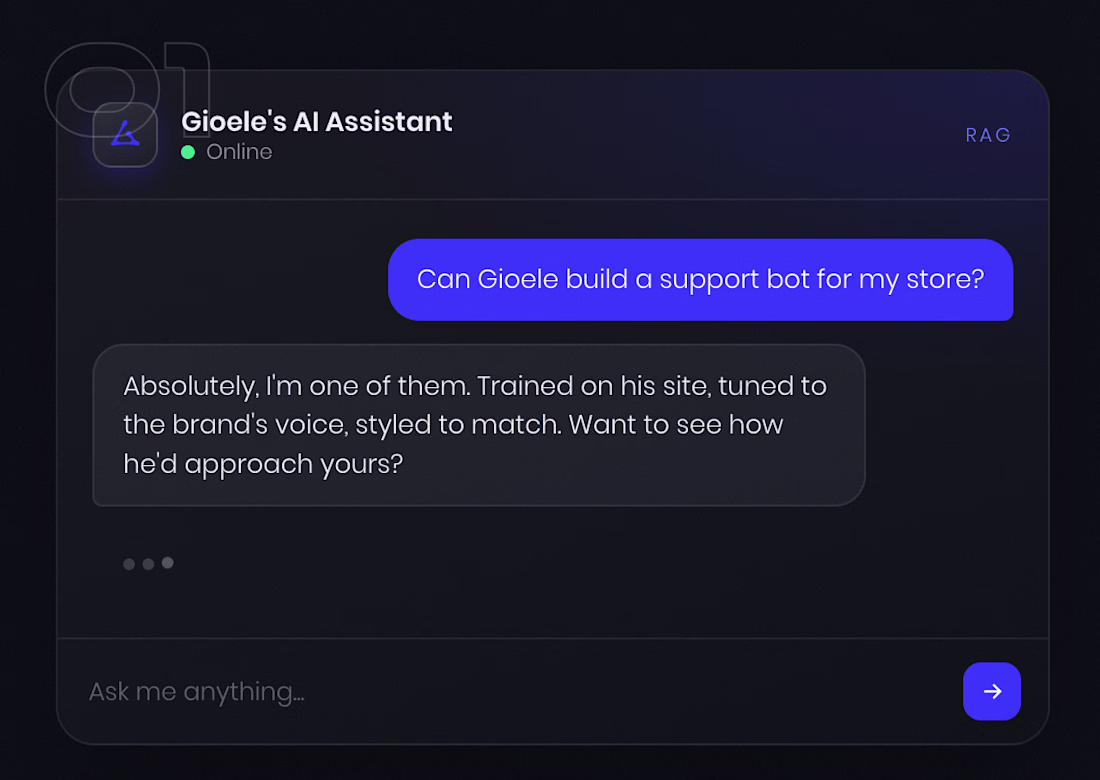
Task: Click the Online status text
Action: (x=239, y=152)
